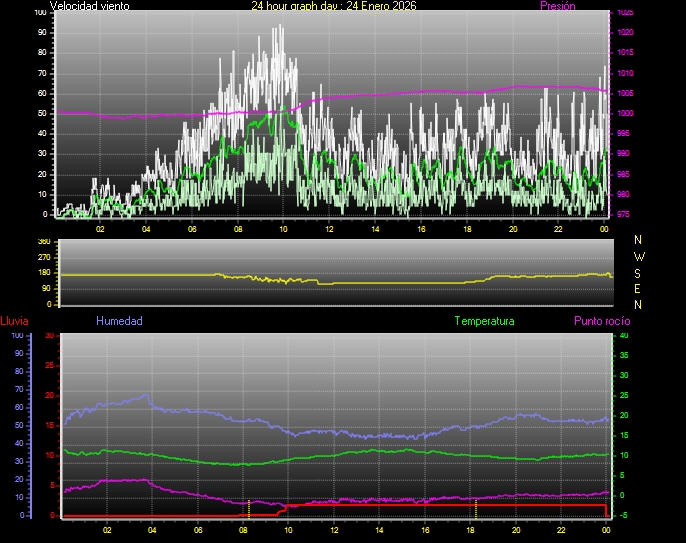
Task: Click the 'W' compass direction letter
Action: coord(640,256)
